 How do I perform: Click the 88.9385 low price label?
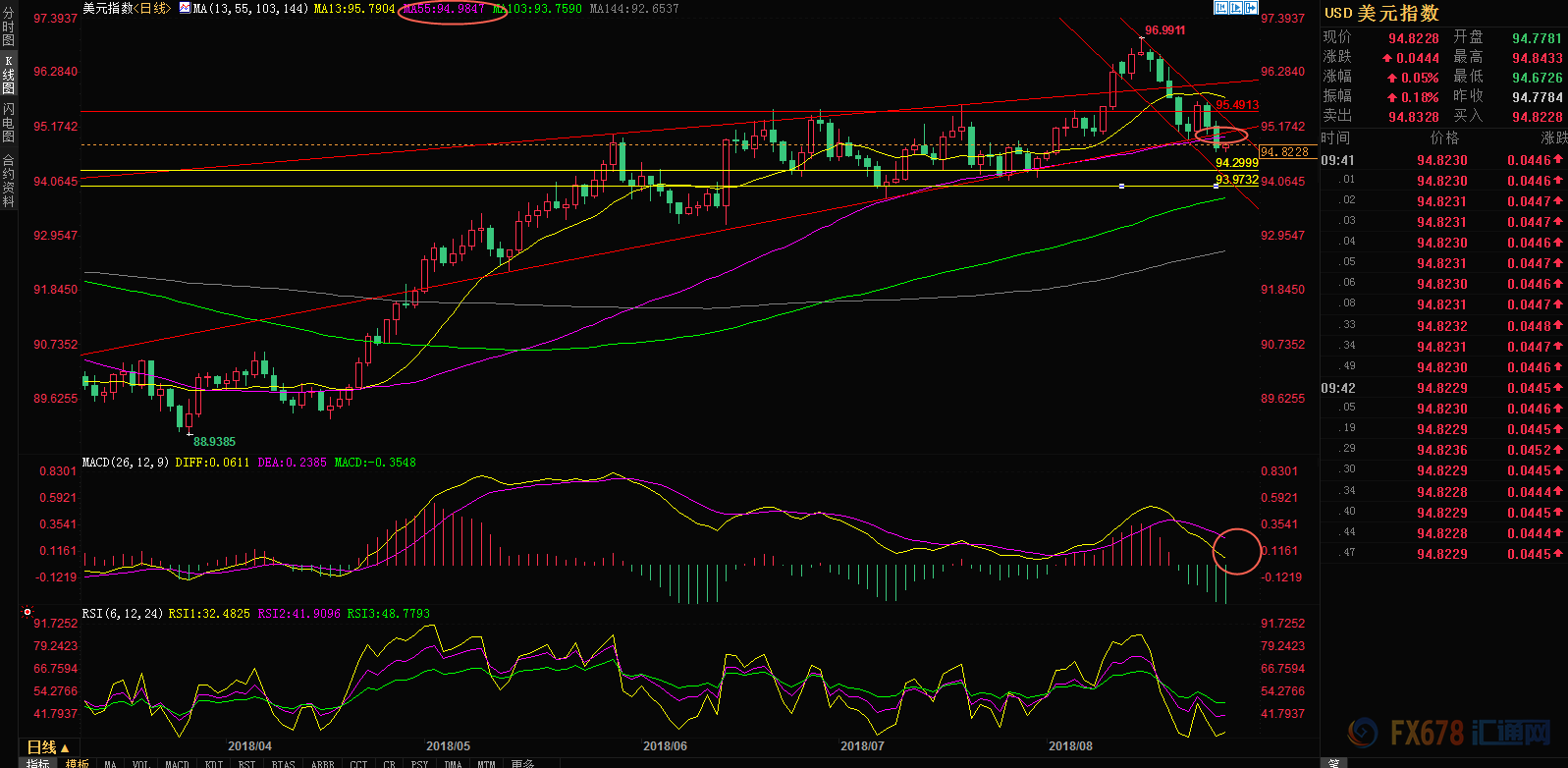coord(214,442)
